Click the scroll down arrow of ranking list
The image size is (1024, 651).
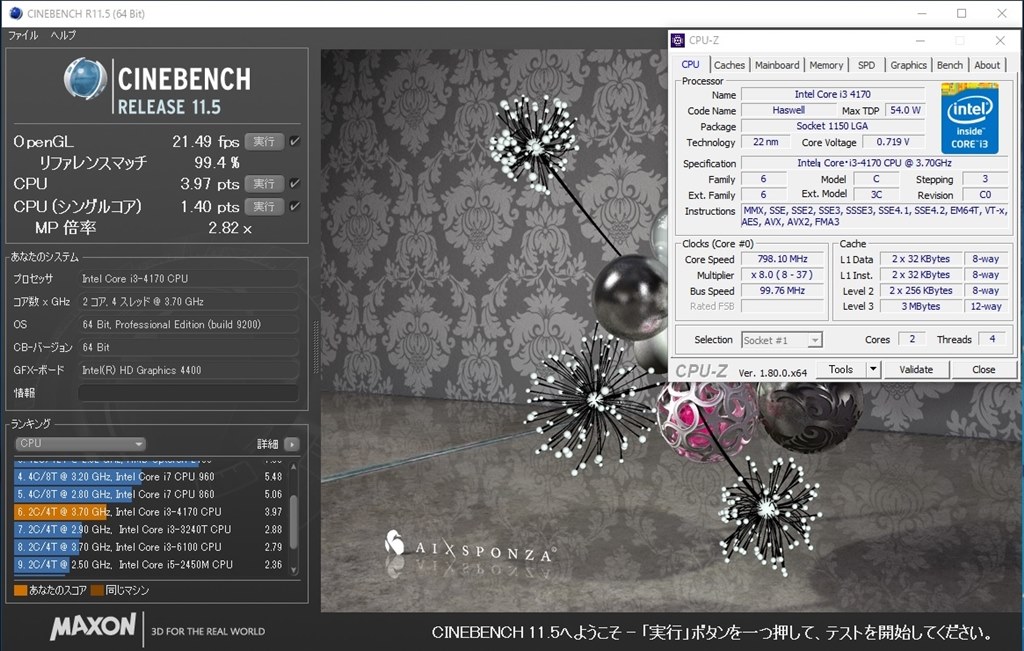coord(293,570)
